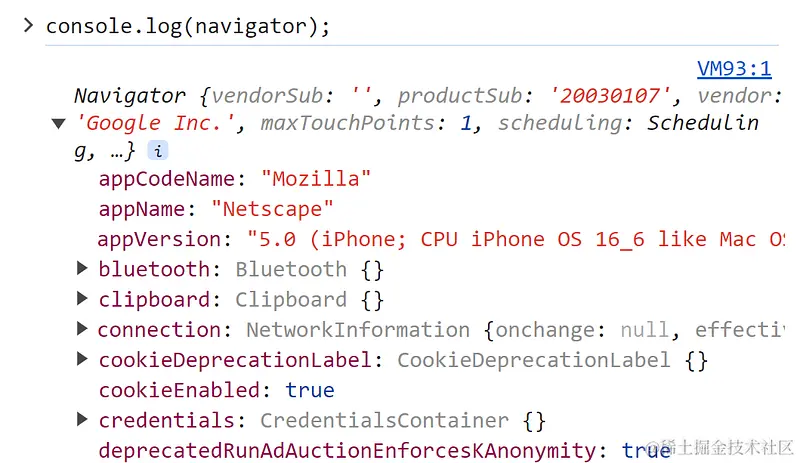The image size is (800, 463).
Task: Select deprecatedRunAdAuctionEnforcesKAnonymity property
Action: coord(347,451)
